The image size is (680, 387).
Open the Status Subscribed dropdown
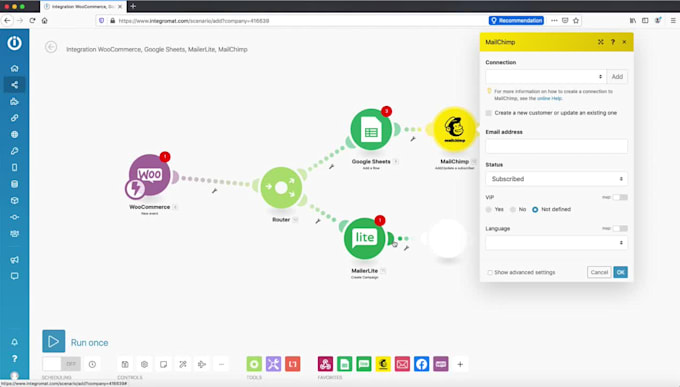[556, 179]
